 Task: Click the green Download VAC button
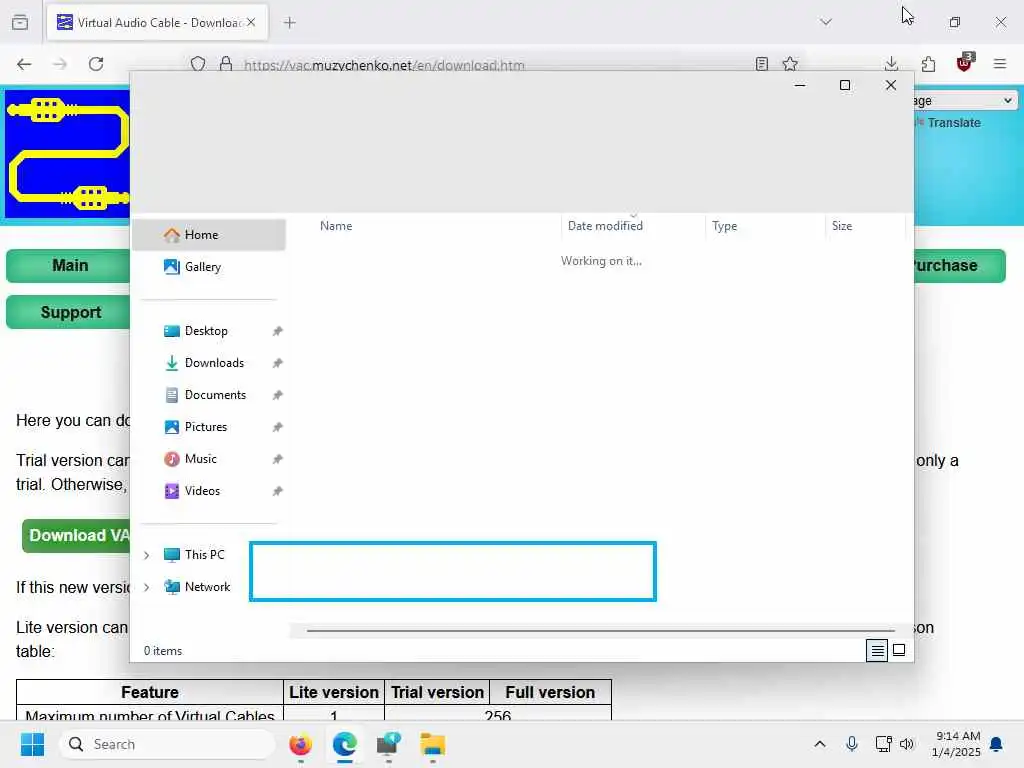click(76, 536)
